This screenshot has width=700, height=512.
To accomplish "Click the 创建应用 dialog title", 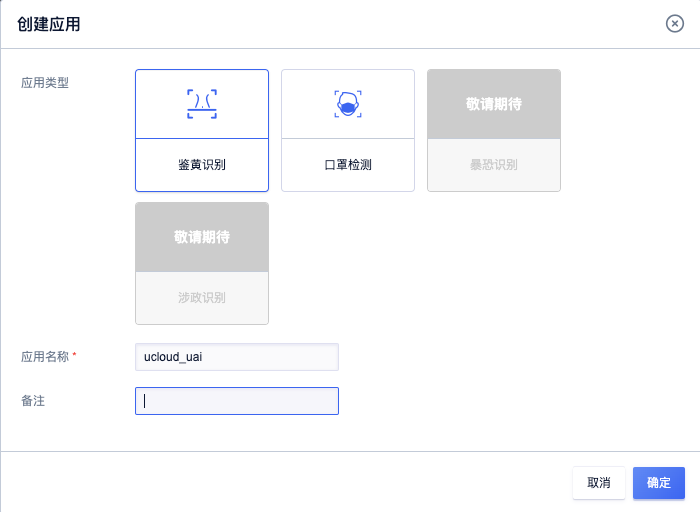I will 49,24.
